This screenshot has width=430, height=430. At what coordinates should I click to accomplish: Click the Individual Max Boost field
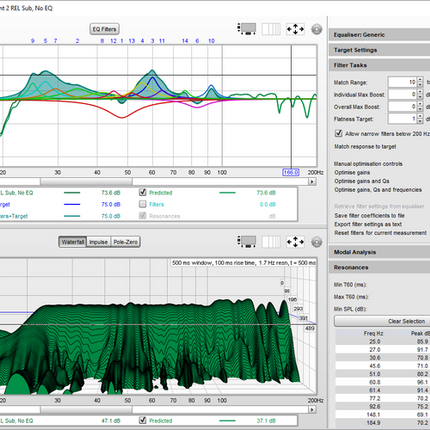[x=402, y=94]
